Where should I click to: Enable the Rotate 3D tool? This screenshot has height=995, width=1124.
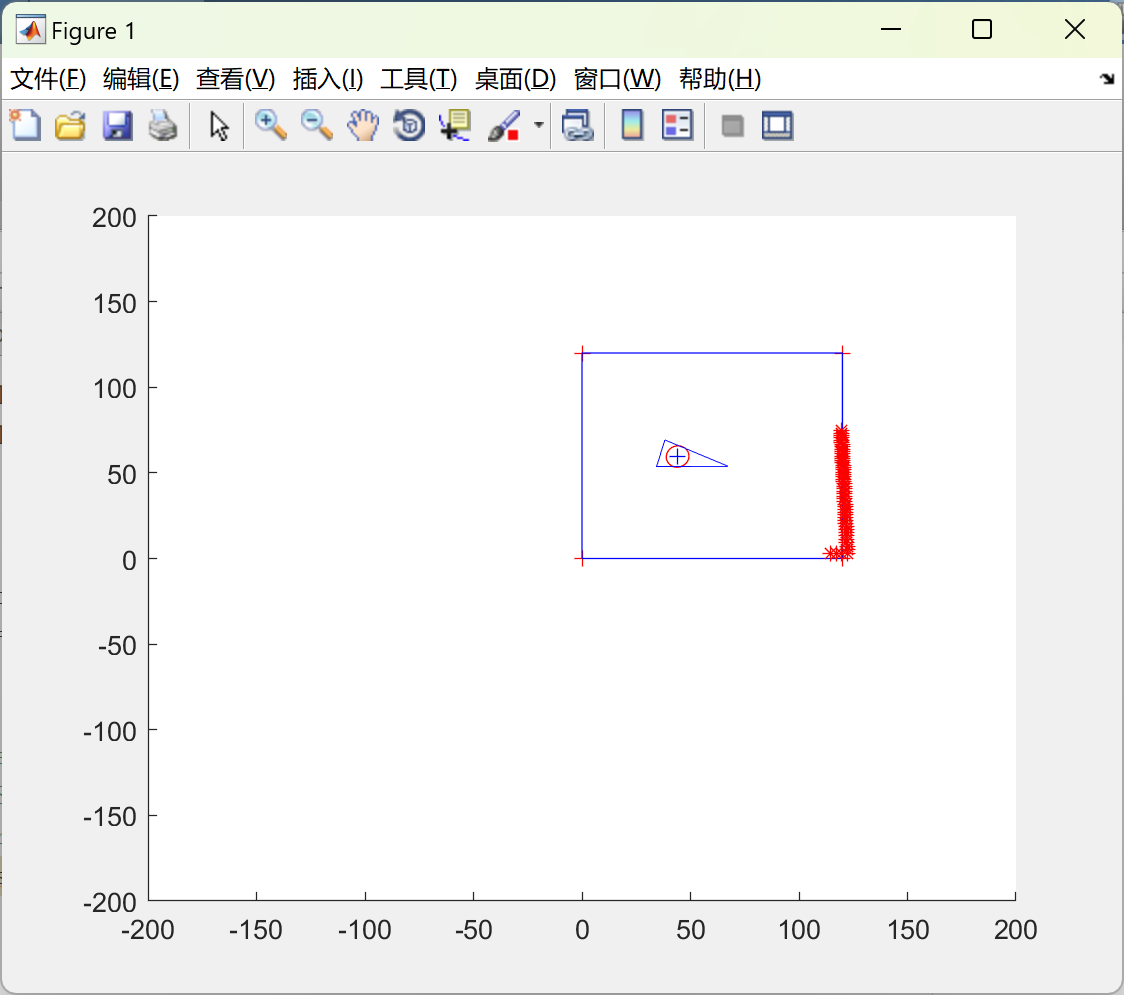click(x=409, y=125)
